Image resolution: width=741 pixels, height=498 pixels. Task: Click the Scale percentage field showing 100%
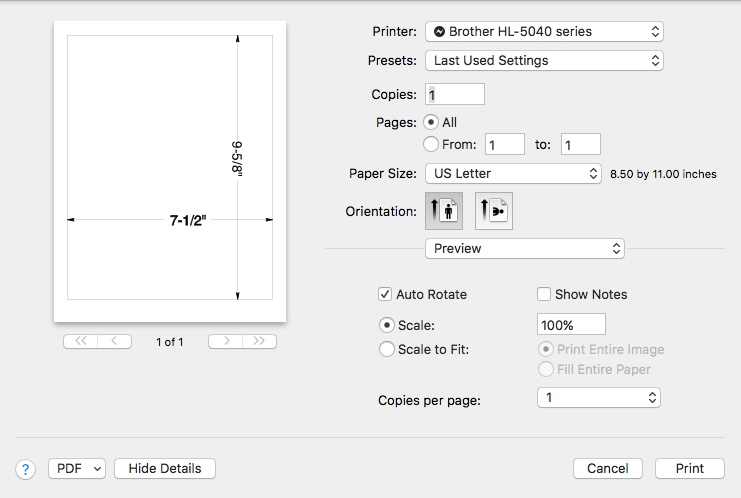[571, 325]
